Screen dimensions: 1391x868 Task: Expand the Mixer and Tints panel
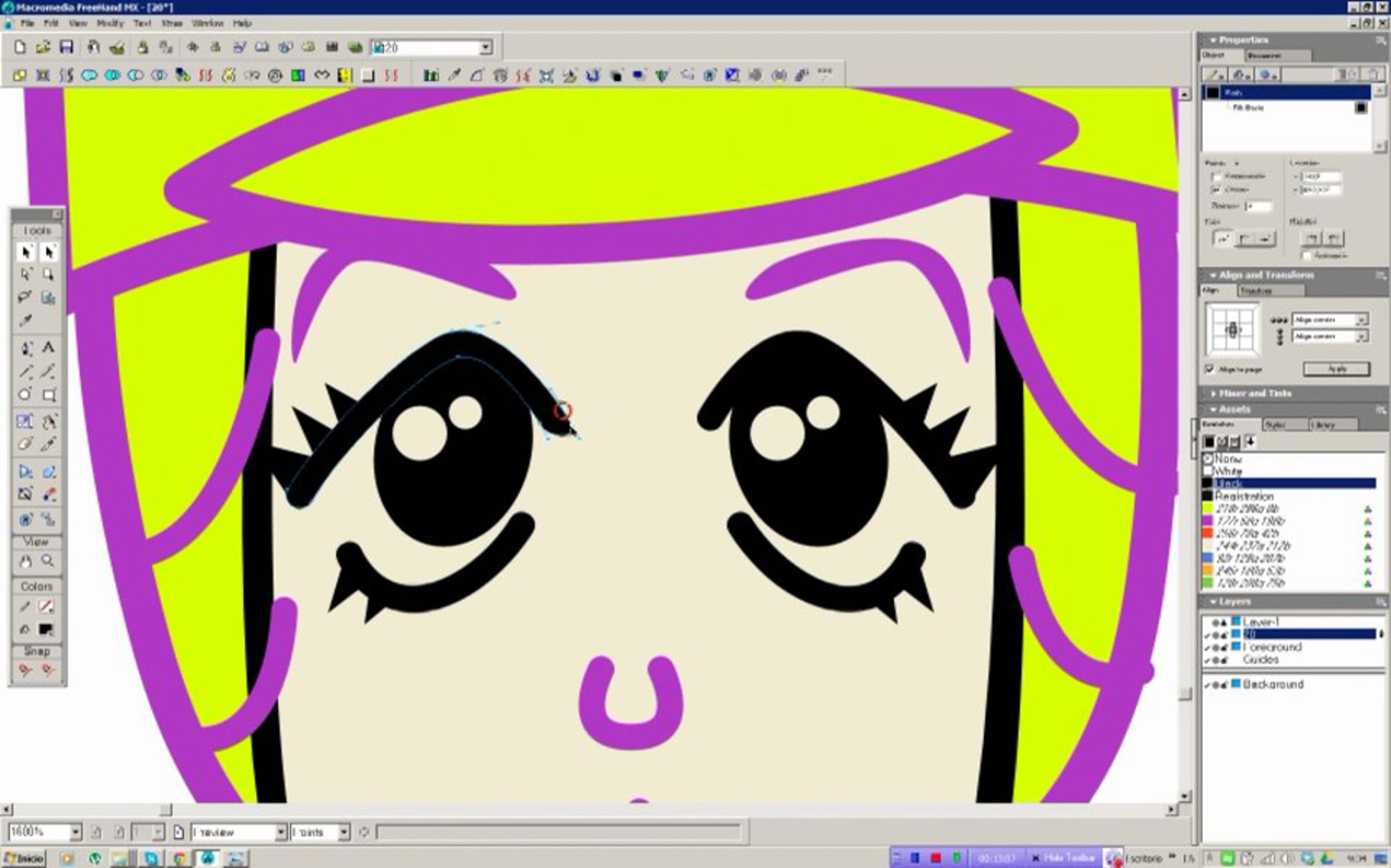tap(1254, 393)
